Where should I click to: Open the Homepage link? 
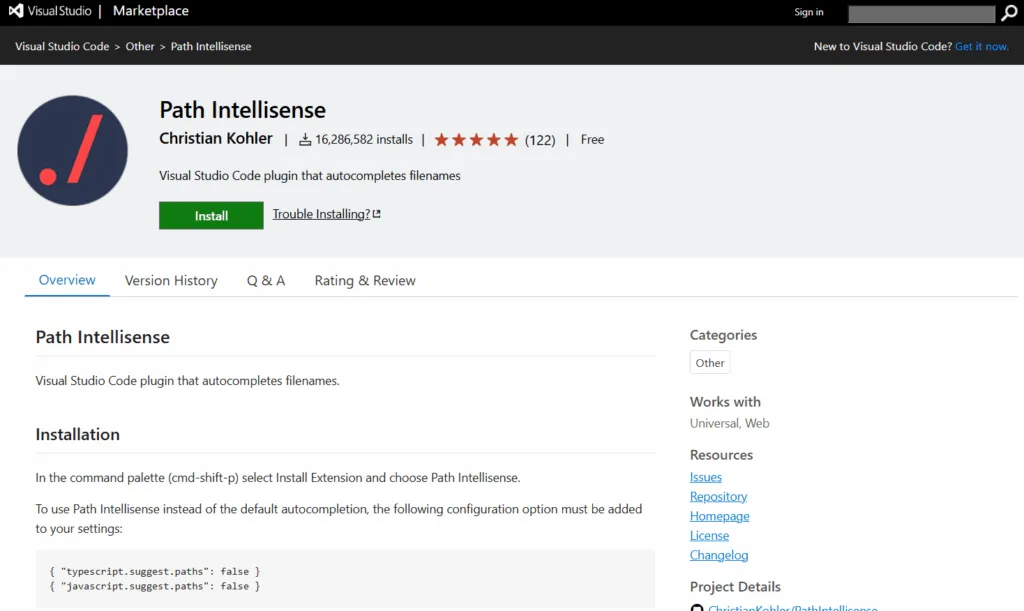pyautogui.click(x=720, y=516)
